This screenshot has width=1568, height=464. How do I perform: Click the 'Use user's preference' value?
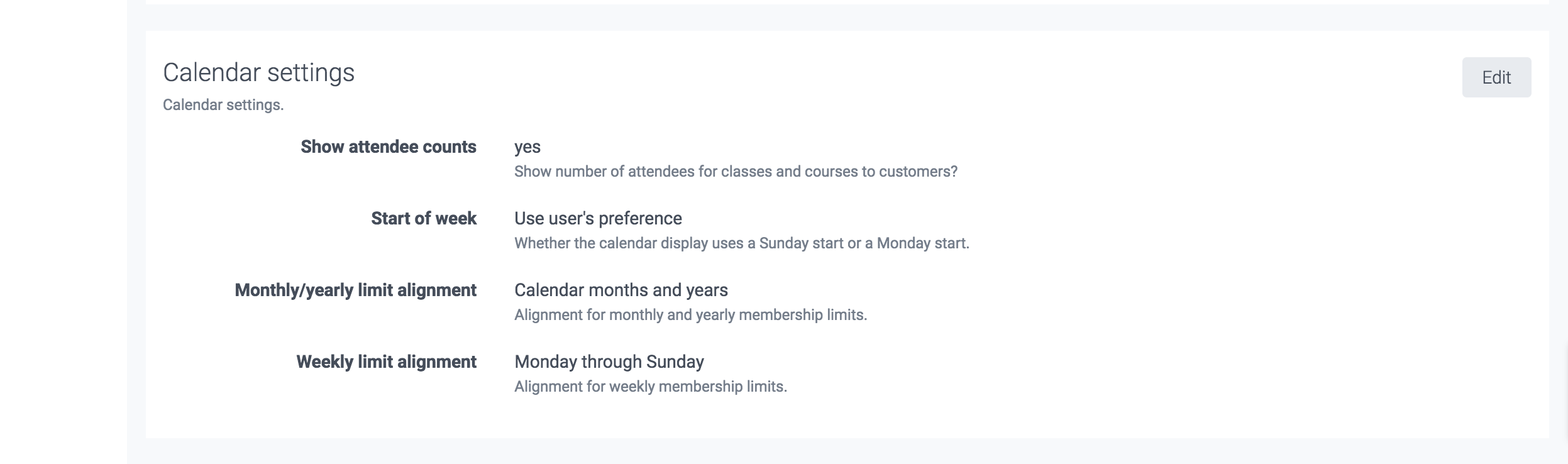(597, 219)
